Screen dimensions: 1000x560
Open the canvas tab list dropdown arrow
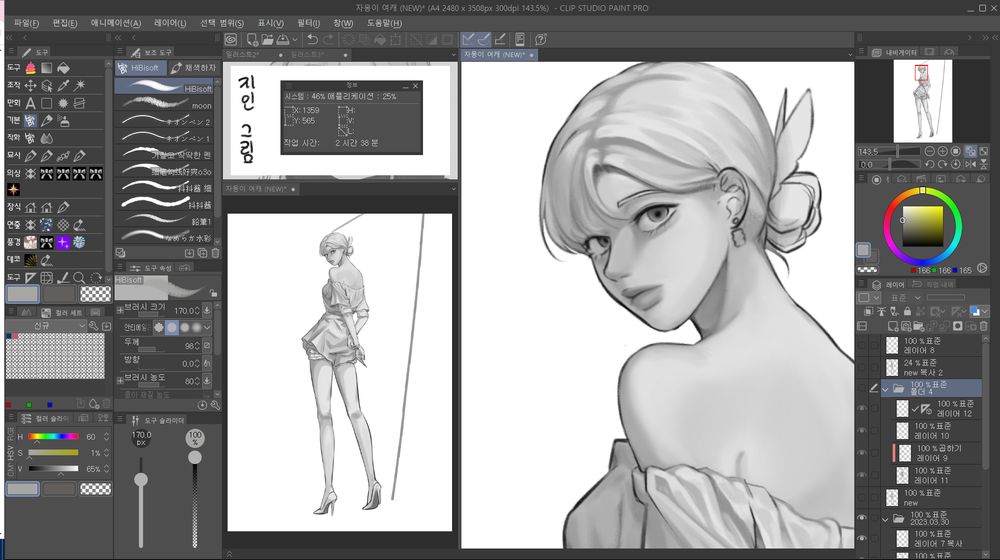[x=849, y=55]
